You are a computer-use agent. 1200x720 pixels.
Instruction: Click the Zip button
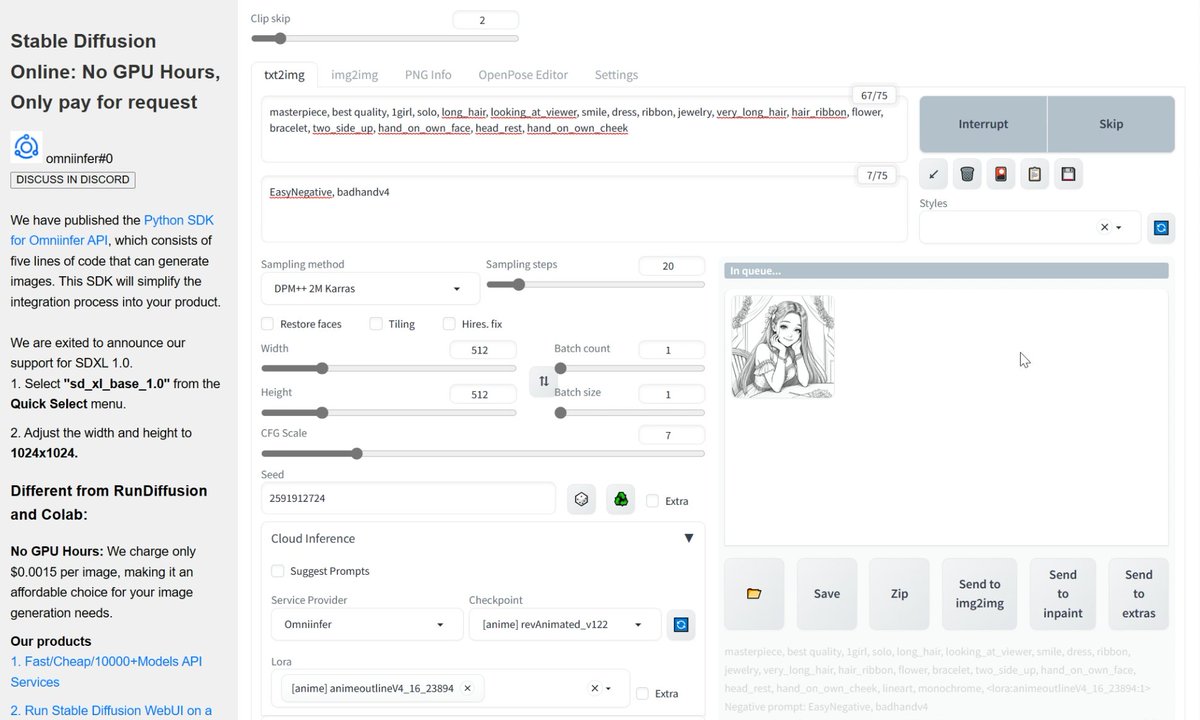coord(900,593)
